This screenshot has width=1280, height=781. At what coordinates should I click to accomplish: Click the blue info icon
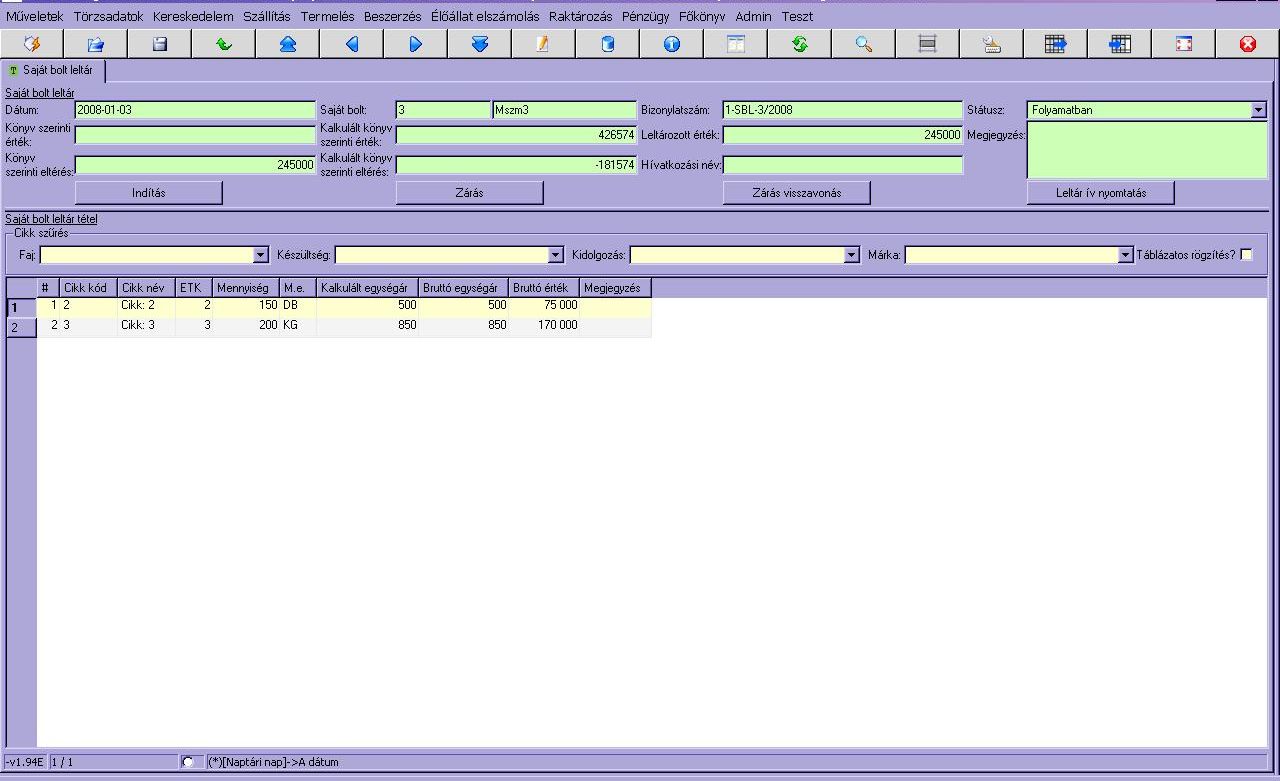(672, 44)
